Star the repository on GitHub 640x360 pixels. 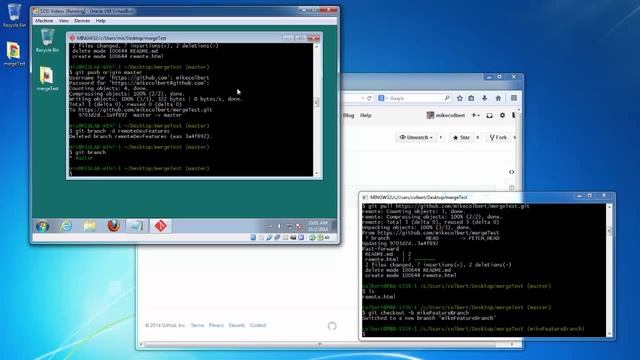coord(461,138)
